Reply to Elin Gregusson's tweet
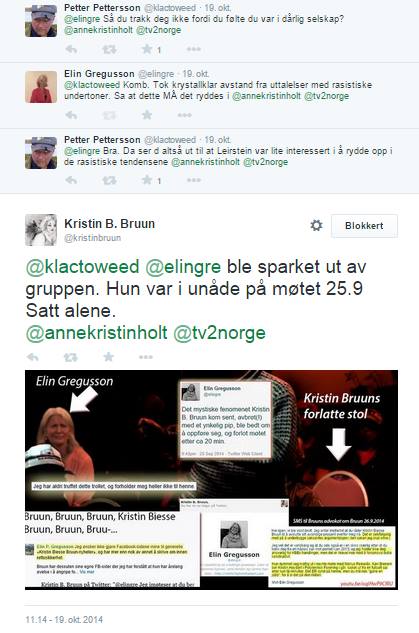Viewport: 419px width, 633px height. (x=71, y=115)
